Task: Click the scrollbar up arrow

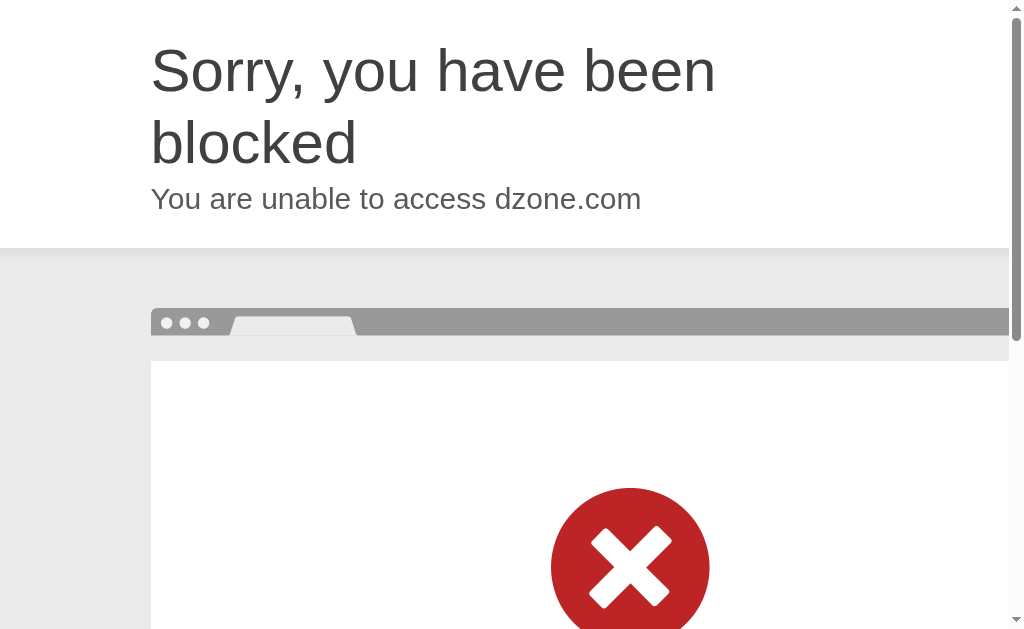Action: point(1016,8)
